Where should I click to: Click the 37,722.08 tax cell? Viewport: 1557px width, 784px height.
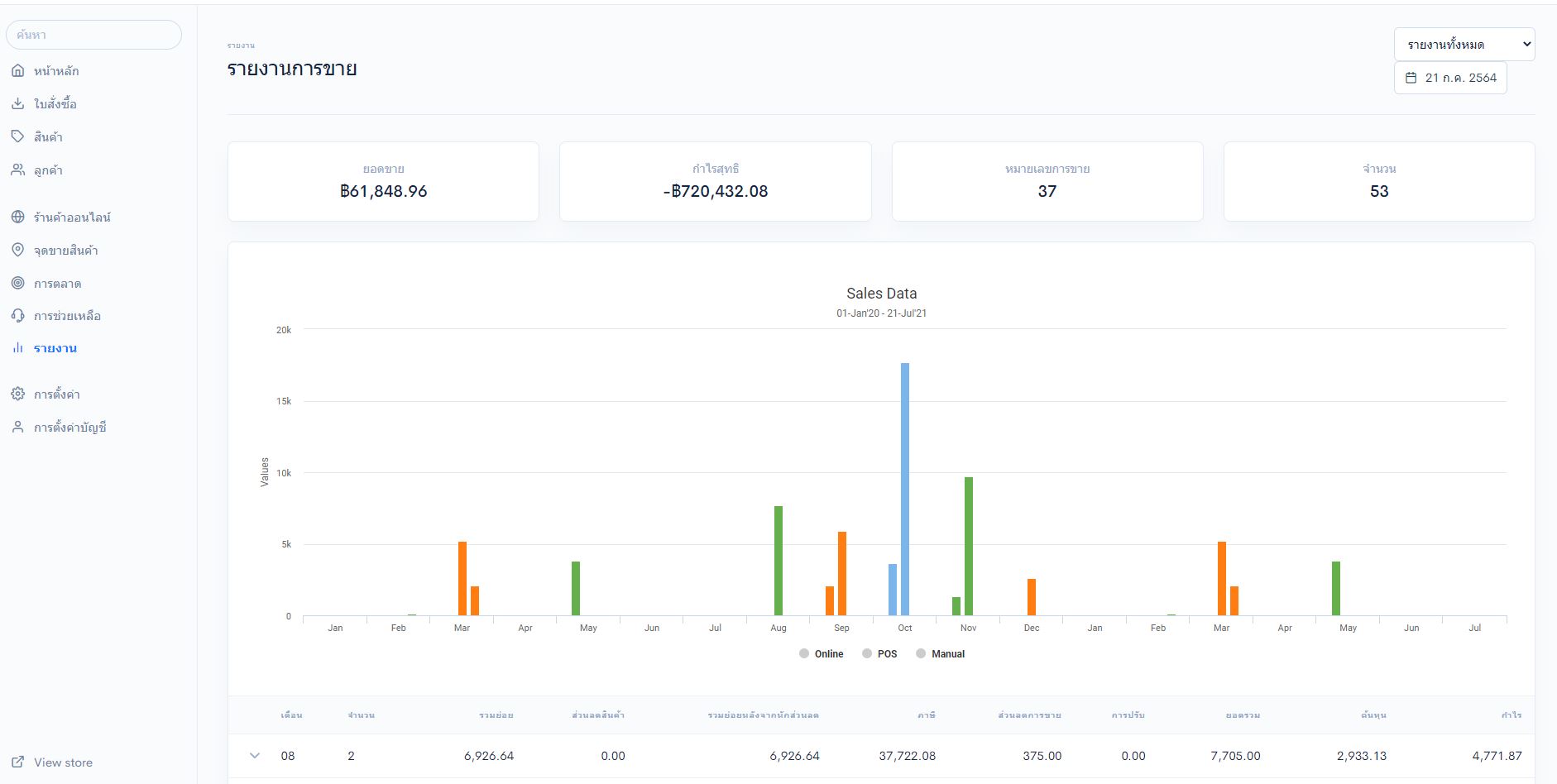click(x=907, y=756)
